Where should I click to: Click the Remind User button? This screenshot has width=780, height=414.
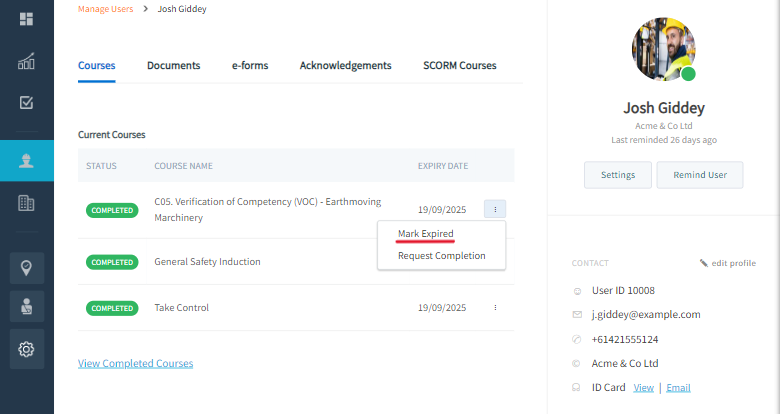pos(700,175)
